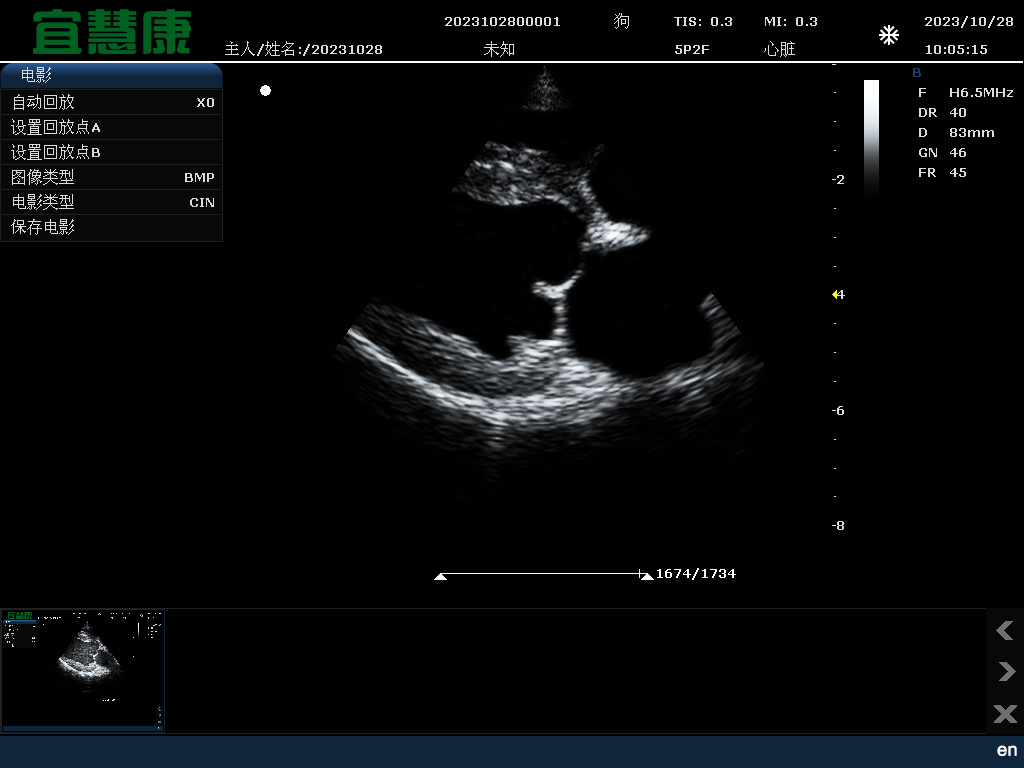This screenshot has width=1024, height=768.
Task: Click the white probe orientation dot
Action: [x=265, y=91]
